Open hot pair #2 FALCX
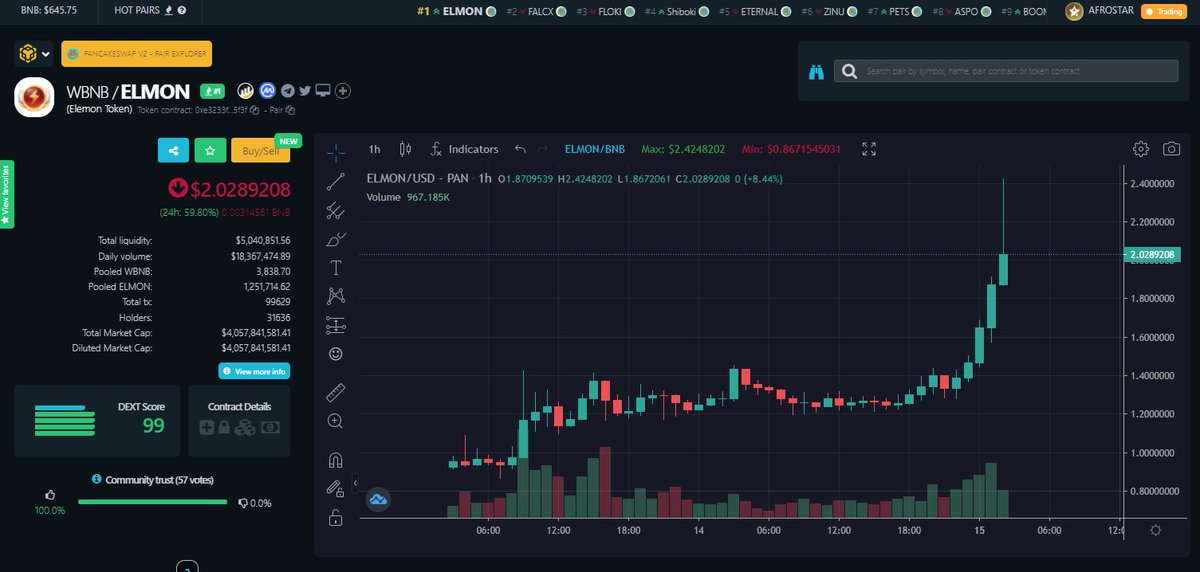 click(536, 12)
